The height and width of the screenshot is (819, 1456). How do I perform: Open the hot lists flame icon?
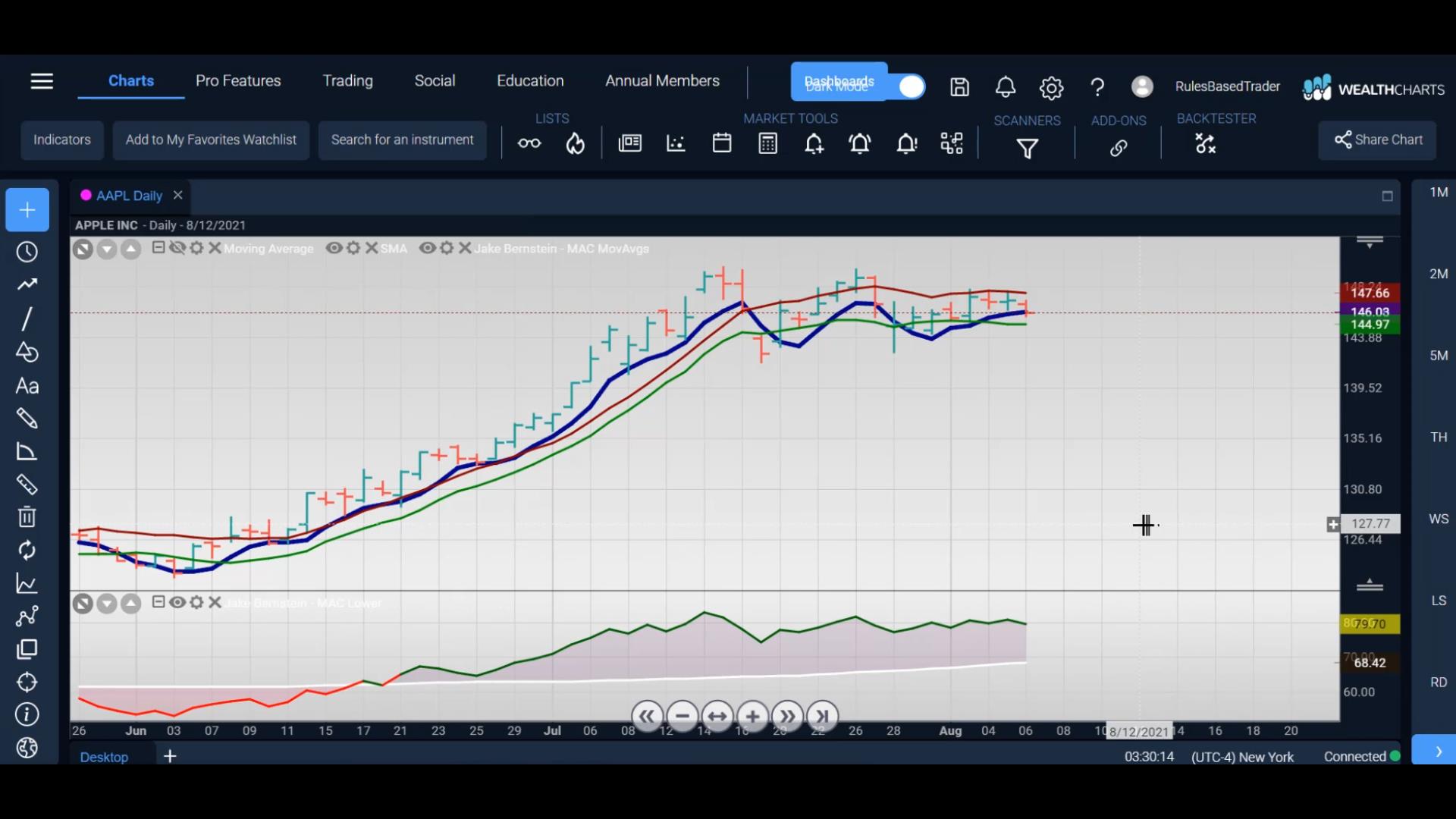tap(576, 143)
